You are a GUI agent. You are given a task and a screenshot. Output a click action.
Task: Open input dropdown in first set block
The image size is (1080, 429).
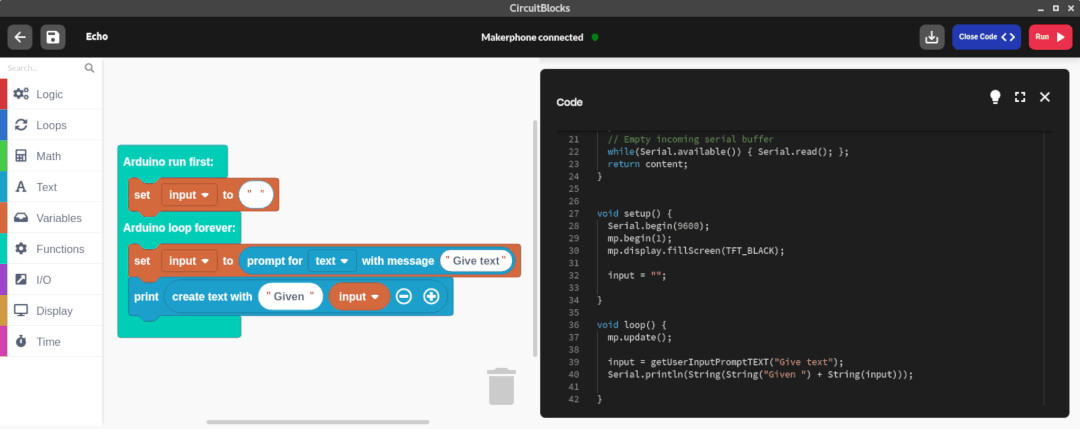(x=189, y=195)
